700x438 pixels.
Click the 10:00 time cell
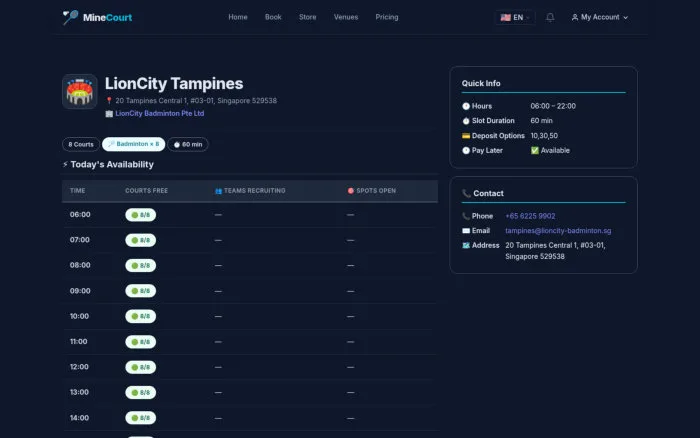click(x=79, y=316)
